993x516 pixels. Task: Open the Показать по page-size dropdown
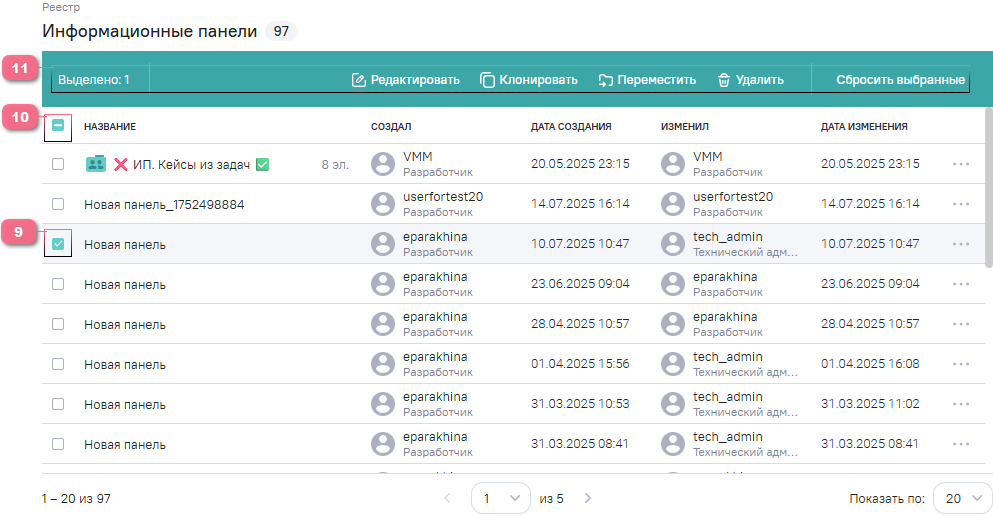962,498
